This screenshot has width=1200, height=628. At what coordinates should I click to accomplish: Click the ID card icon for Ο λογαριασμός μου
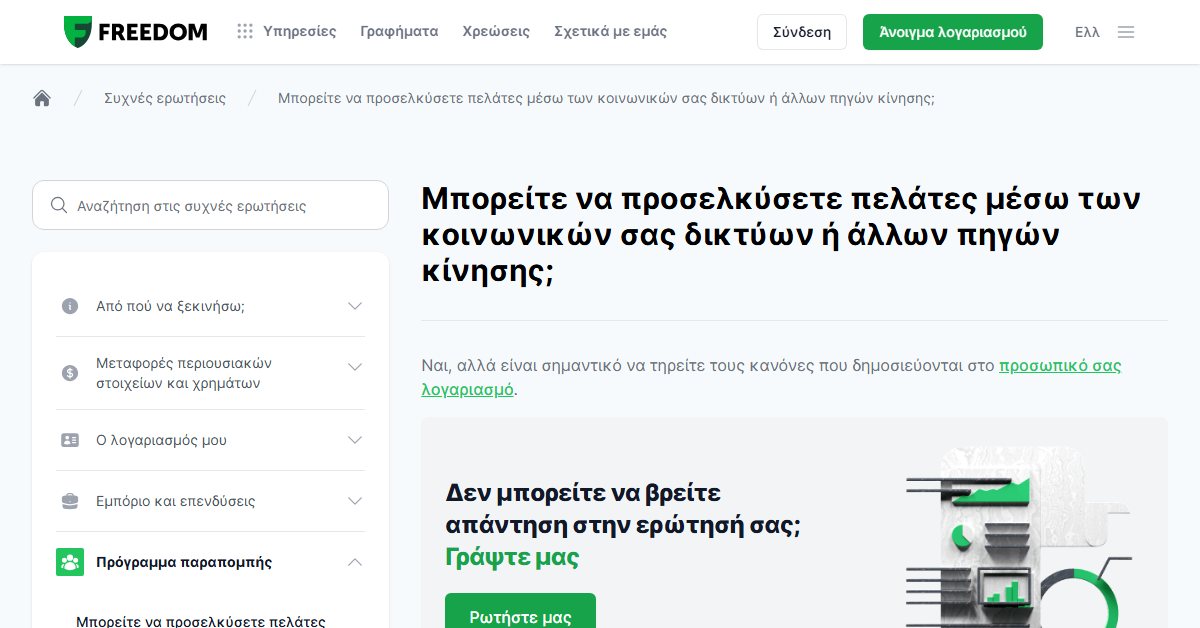(x=70, y=440)
